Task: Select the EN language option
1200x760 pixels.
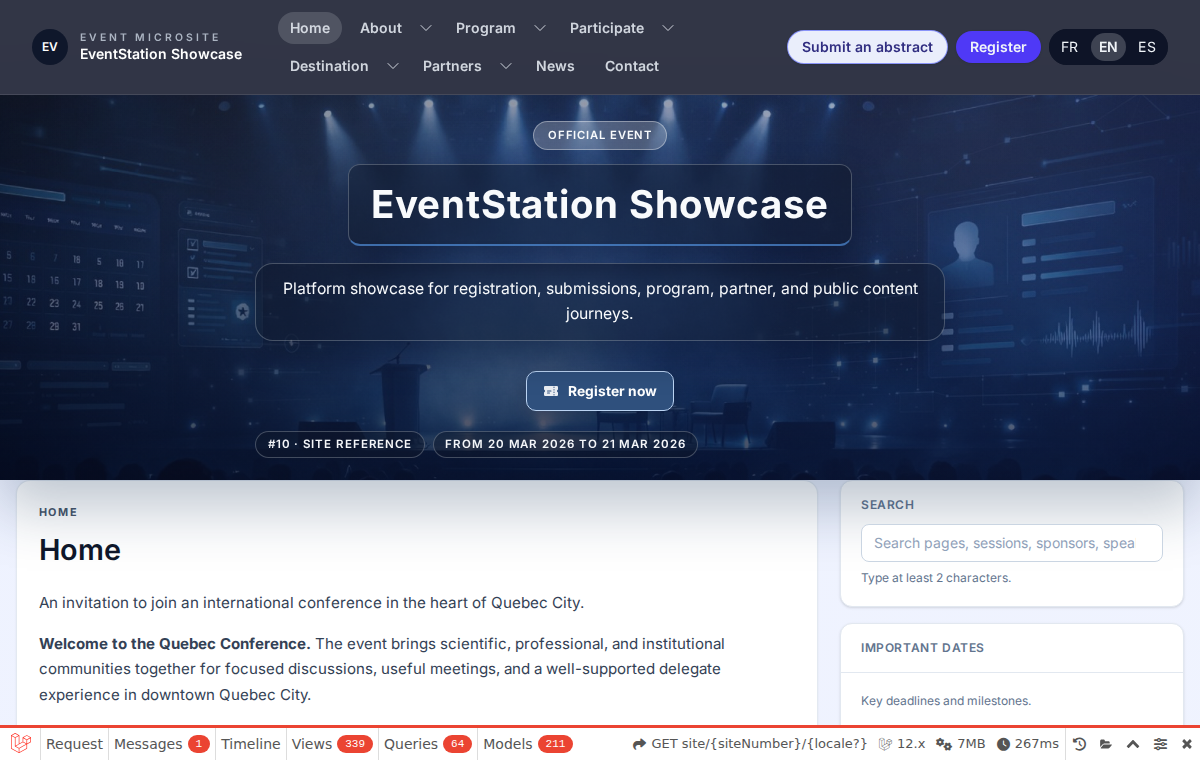Action: (1108, 47)
